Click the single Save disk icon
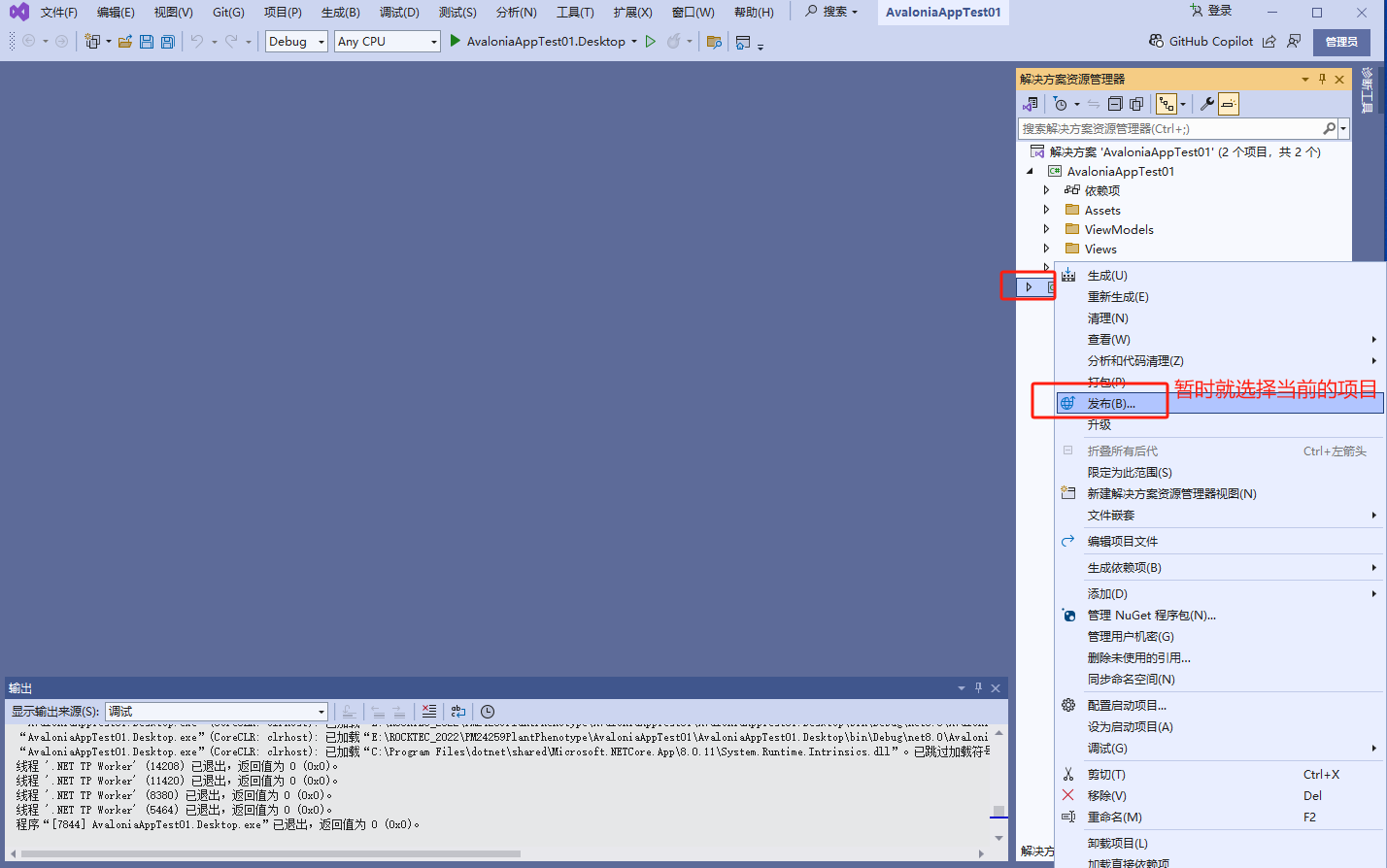This screenshot has height=868, width=1387. (x=147, y=42)
